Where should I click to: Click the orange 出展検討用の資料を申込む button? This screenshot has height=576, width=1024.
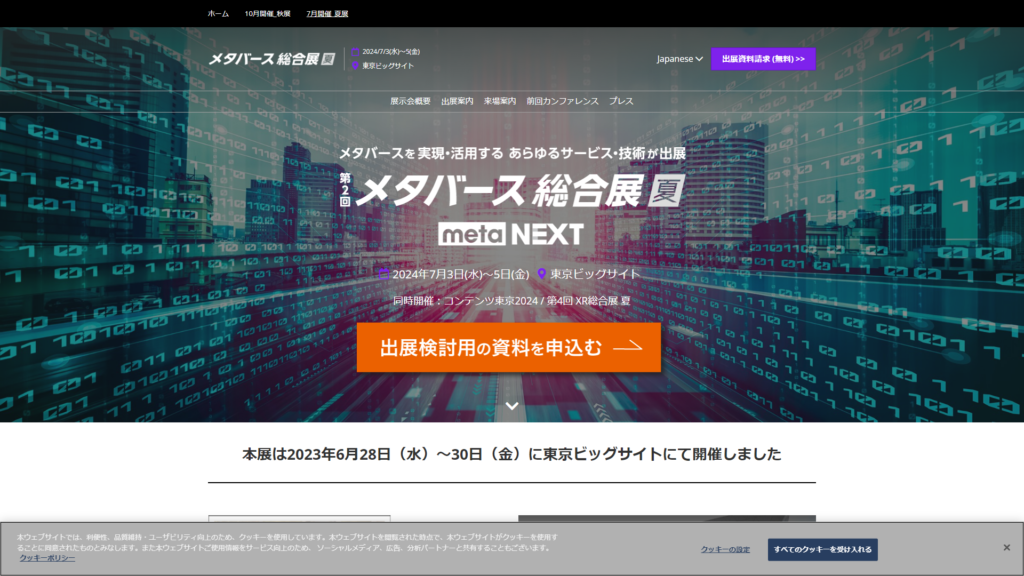(509, 347)
